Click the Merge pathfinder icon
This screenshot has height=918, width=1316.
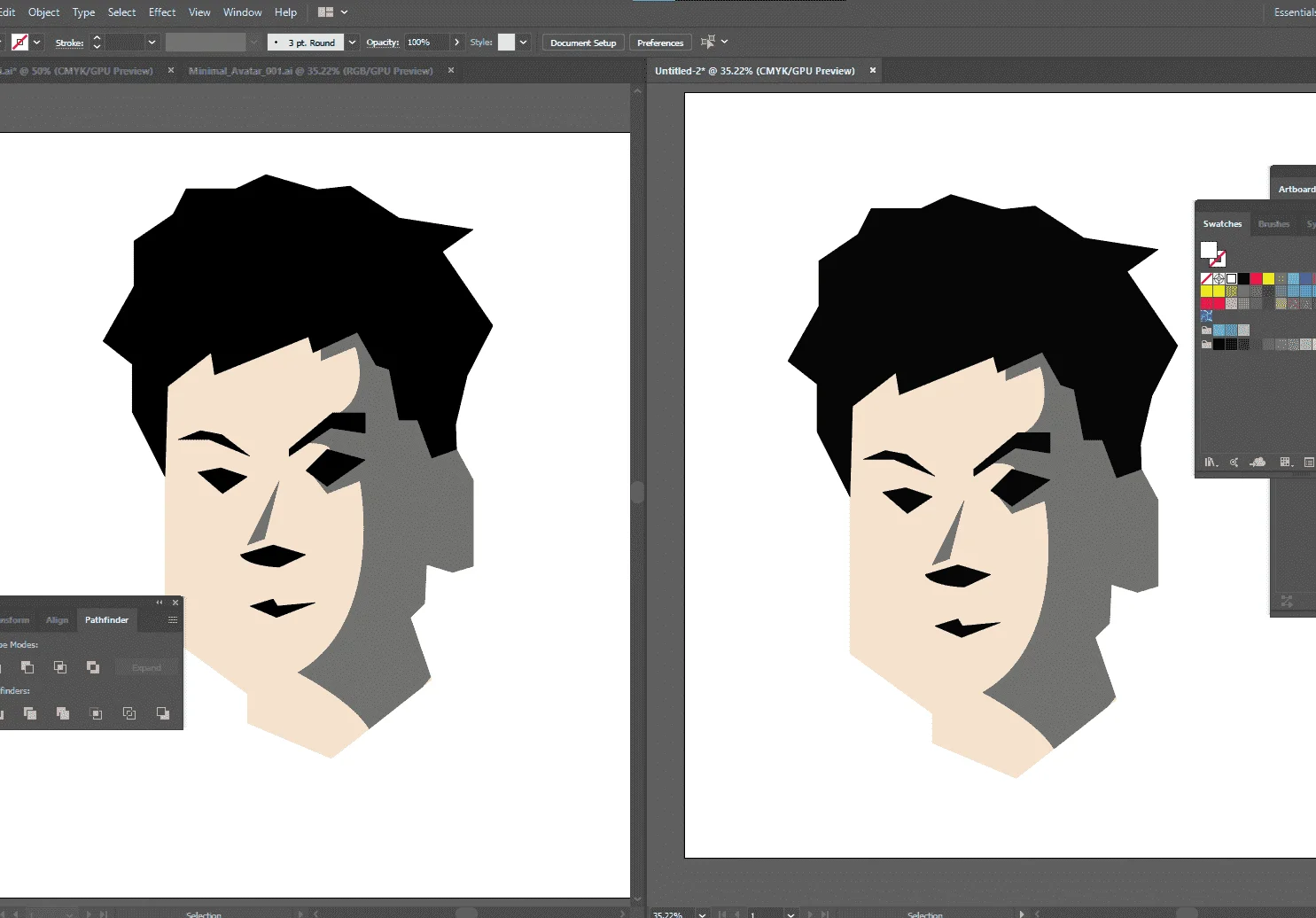(x=63, y=713)
